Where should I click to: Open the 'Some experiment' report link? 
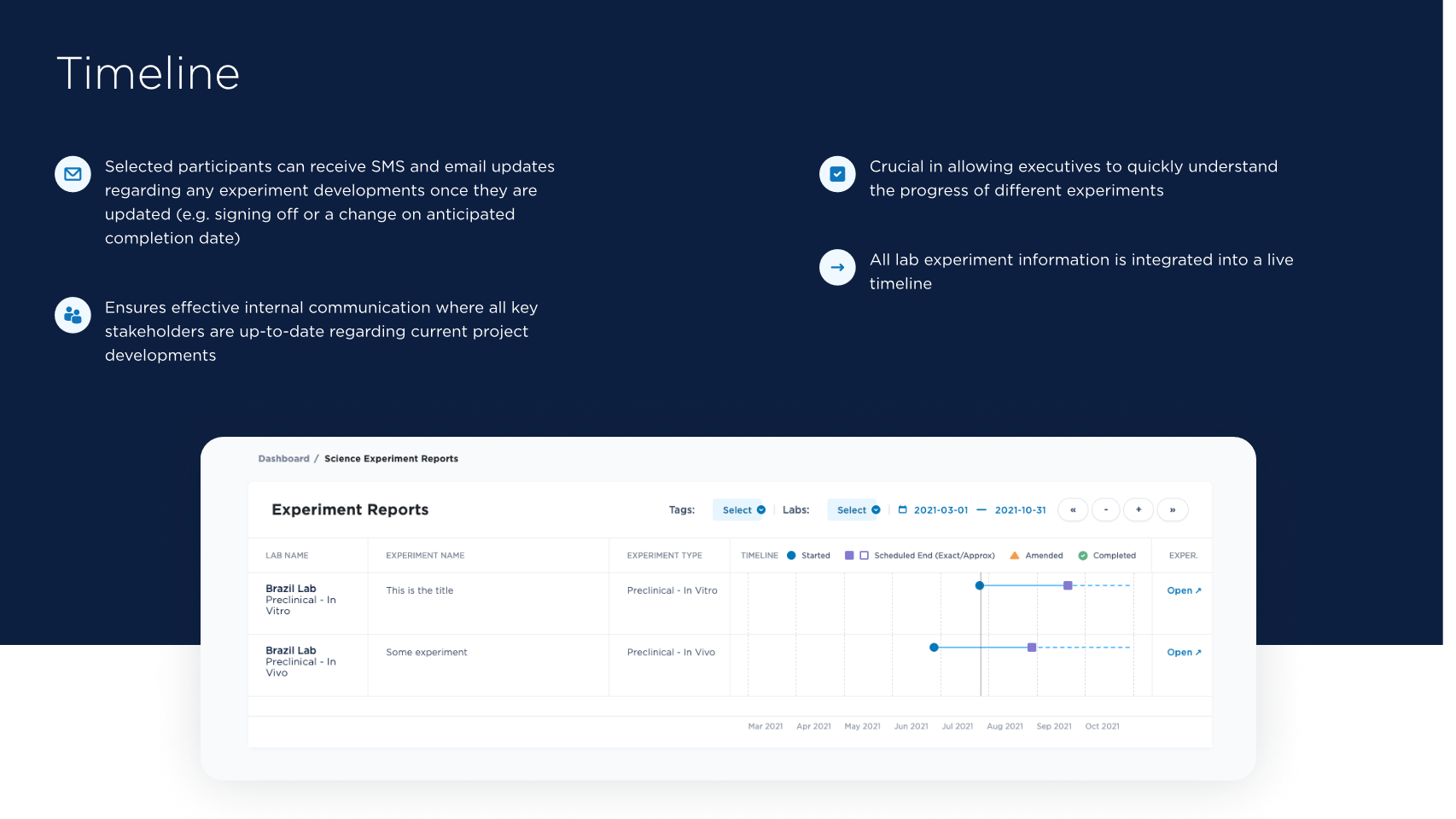[x=1184, y=653]
